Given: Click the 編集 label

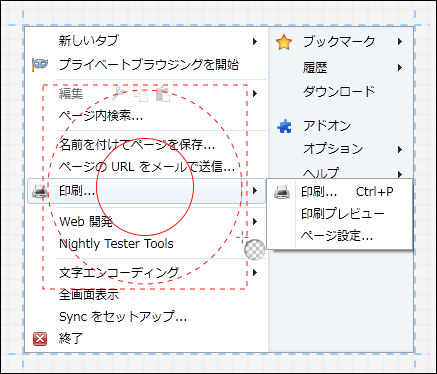Looking at the screenshot, I should [x=71, y=94].
